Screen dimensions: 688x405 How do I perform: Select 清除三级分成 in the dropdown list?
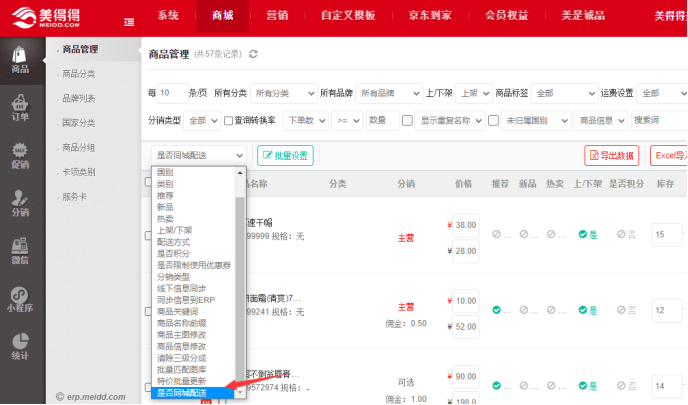point(182,358)
